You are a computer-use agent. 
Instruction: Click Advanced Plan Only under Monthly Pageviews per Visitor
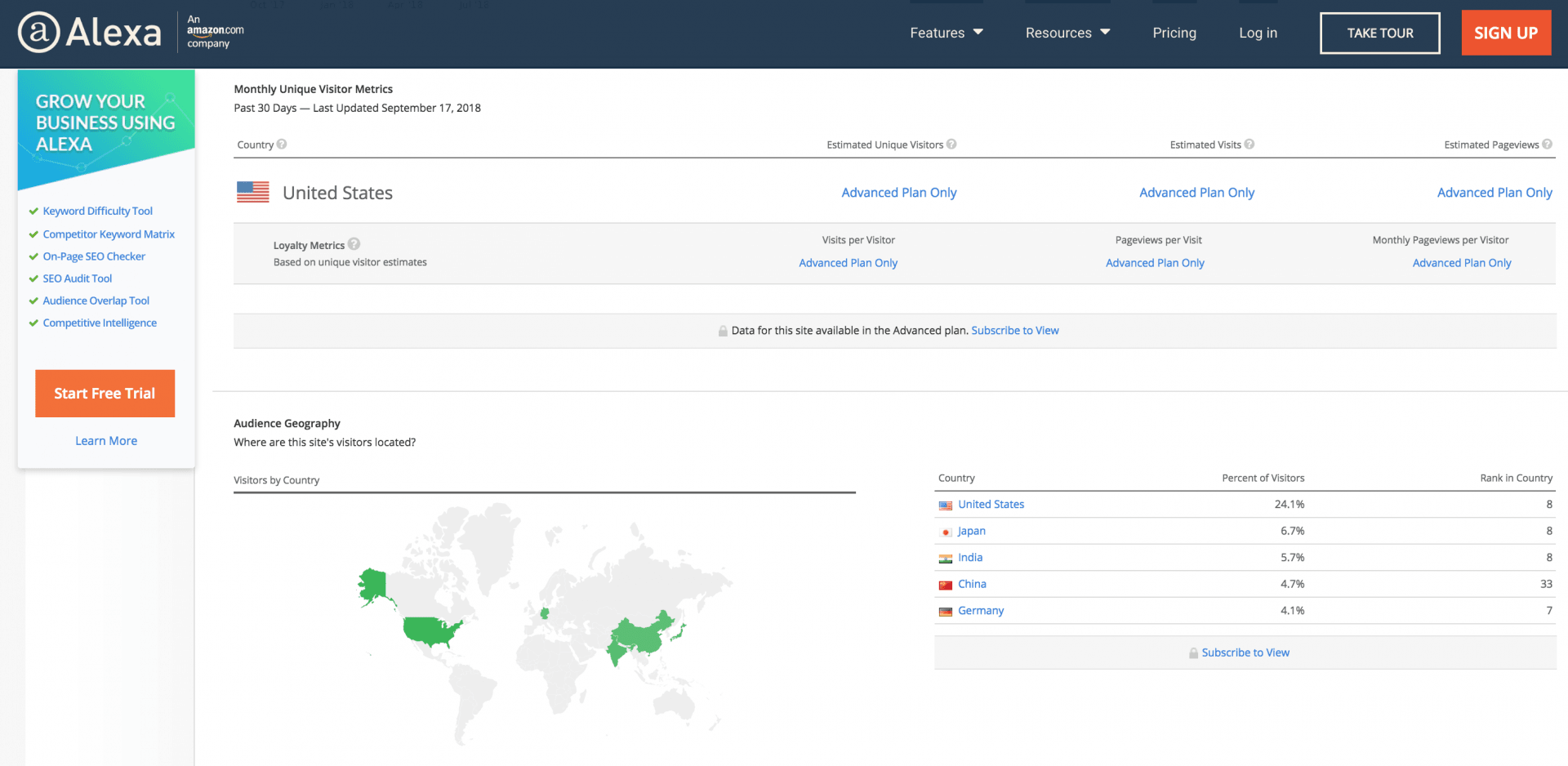[x=1462, y=263]
